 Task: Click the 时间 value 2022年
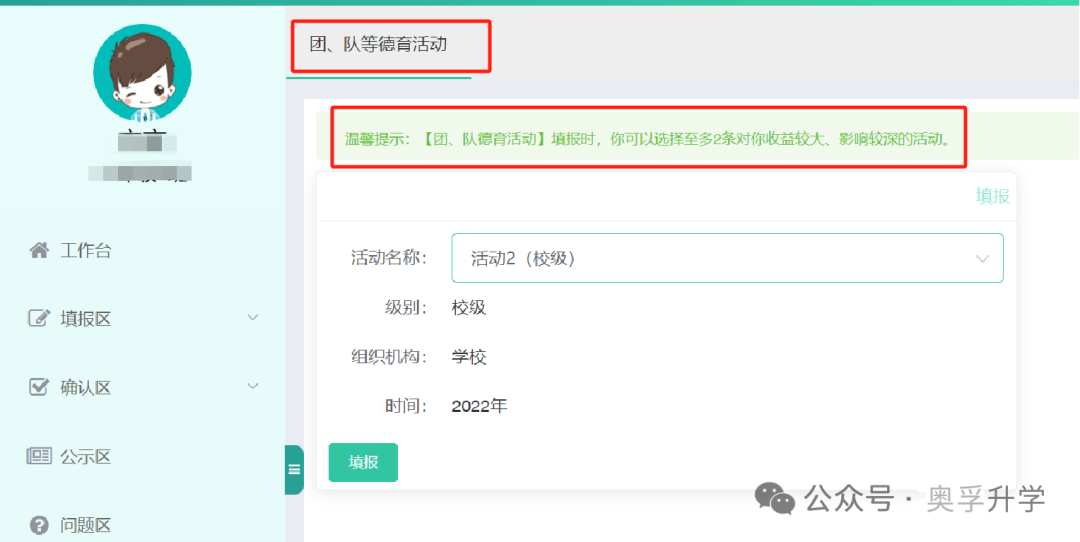pos(479,406)
